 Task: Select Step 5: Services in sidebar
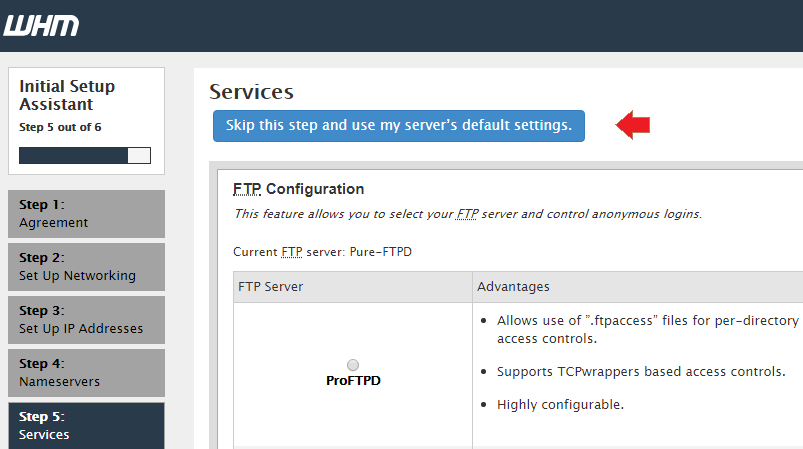pyautogui.click(x=87, y=426)
